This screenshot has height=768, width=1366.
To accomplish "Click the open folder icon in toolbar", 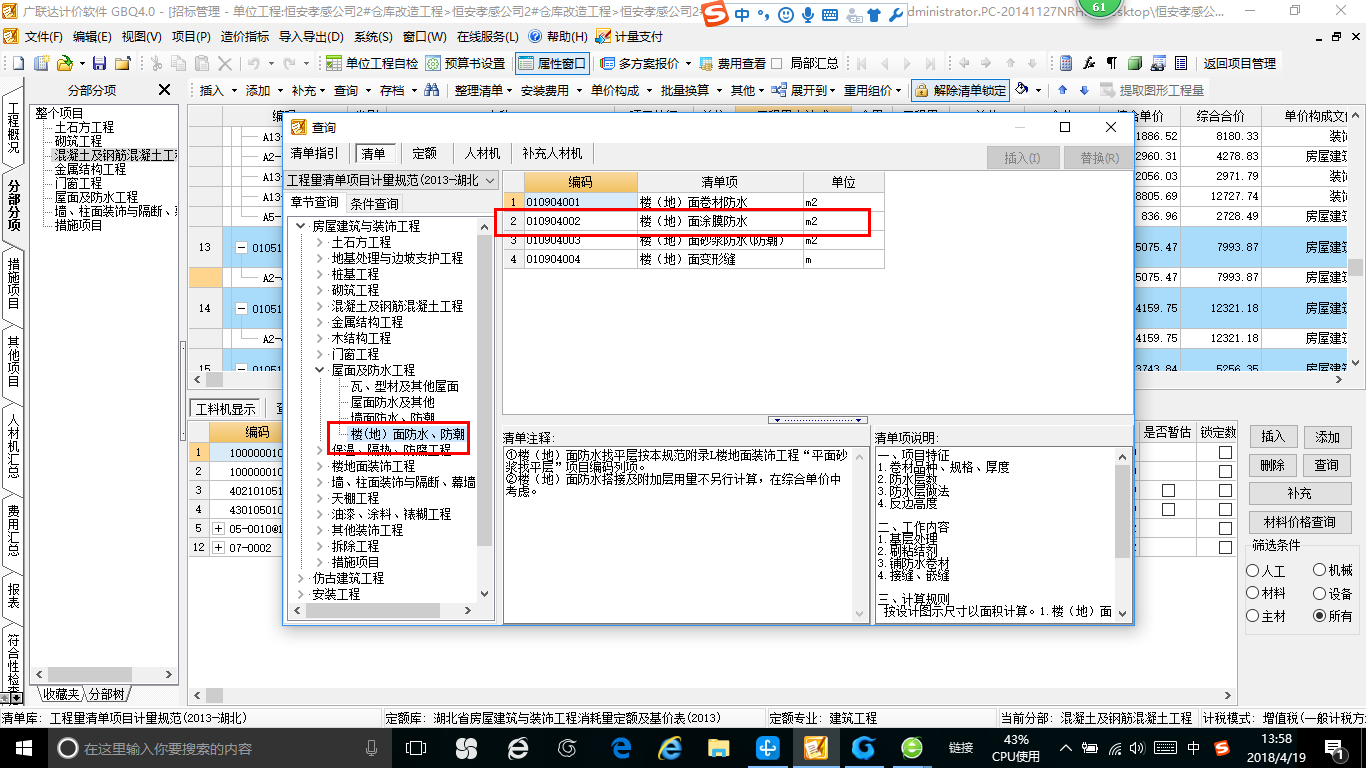I will pos(64,63).
